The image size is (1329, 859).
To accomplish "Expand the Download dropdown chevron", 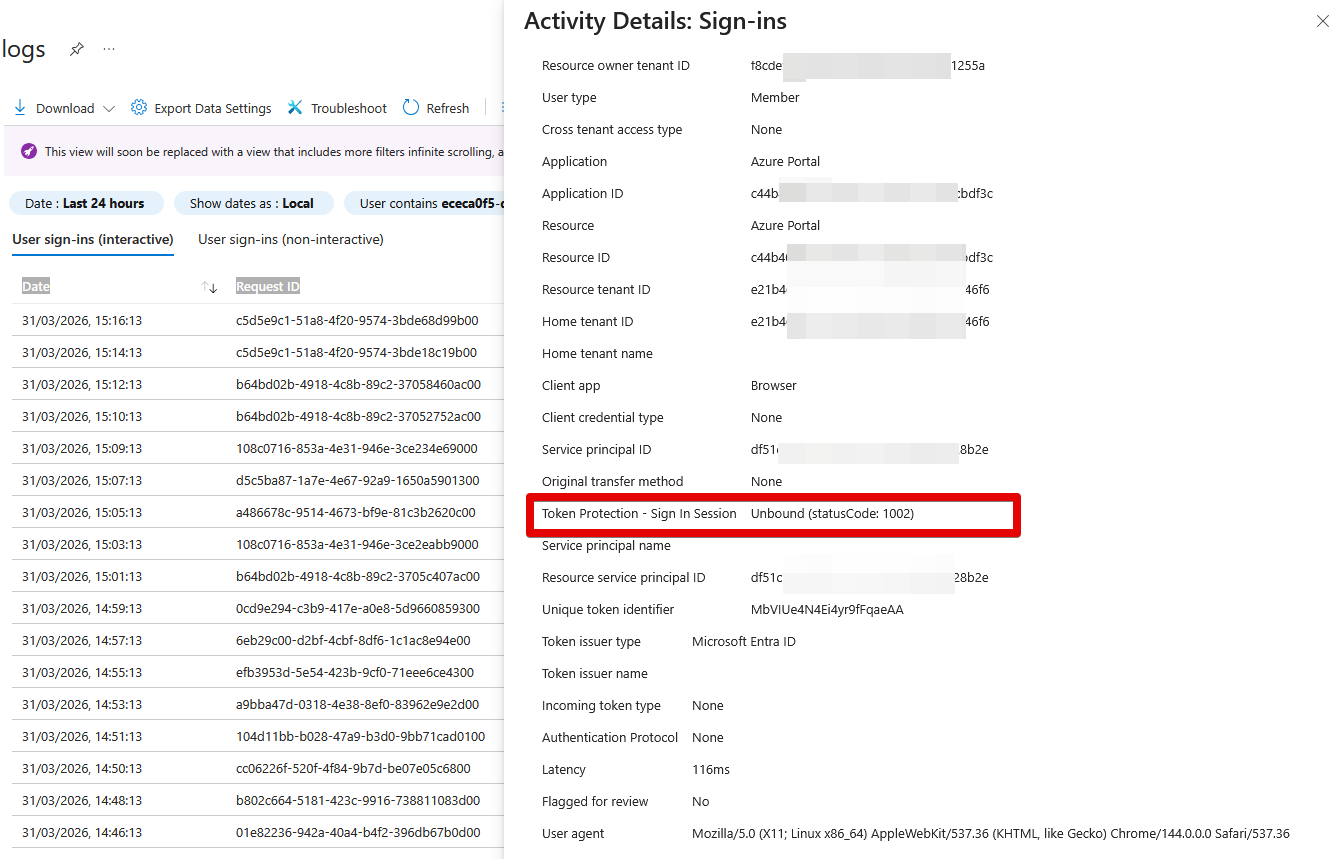I will pos(109,108).
